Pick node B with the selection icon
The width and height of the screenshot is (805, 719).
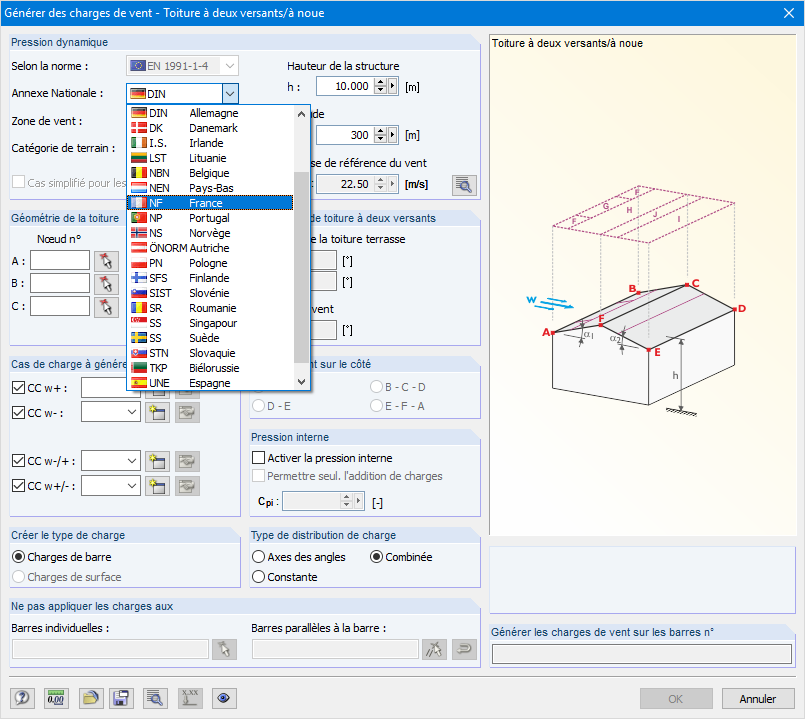coord(106,283)
